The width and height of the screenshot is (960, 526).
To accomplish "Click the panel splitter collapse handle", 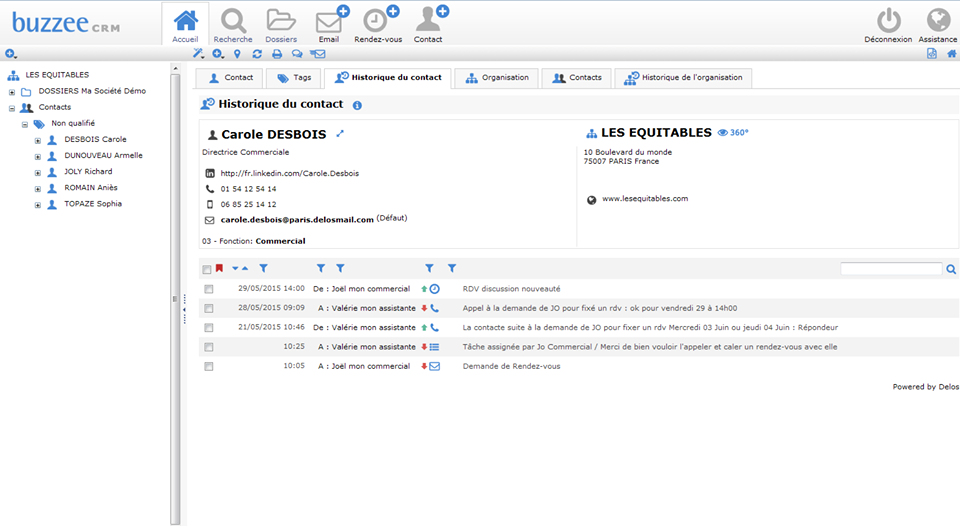I will [184, 310].
